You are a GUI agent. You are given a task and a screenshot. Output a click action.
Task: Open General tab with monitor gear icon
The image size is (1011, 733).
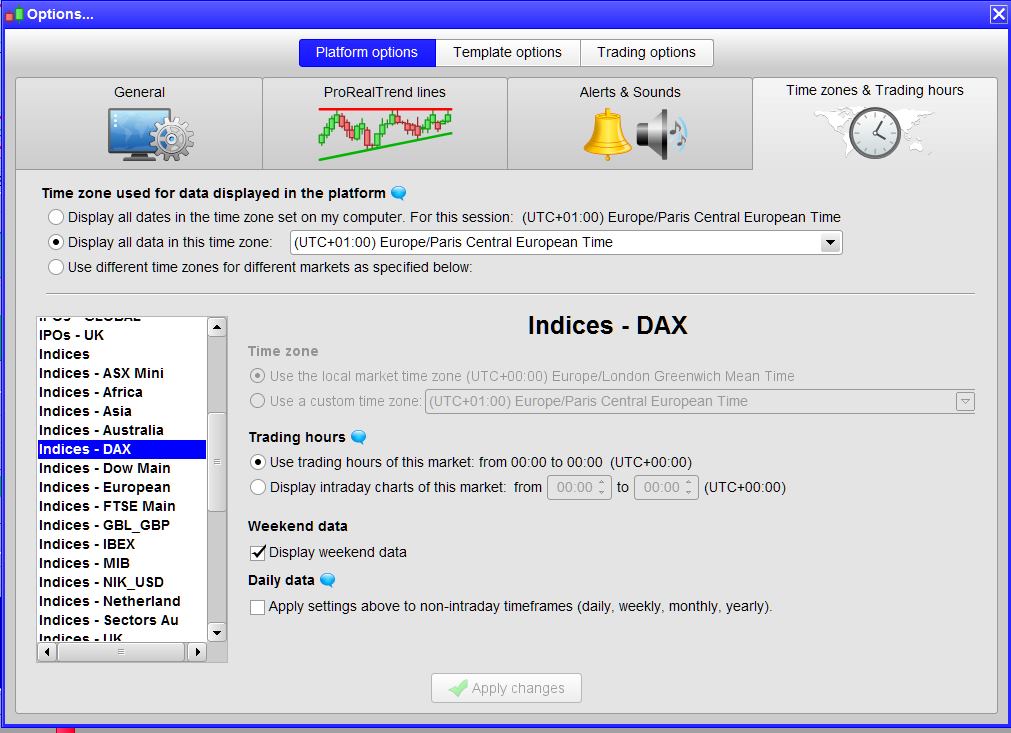[x=139, y=124]
